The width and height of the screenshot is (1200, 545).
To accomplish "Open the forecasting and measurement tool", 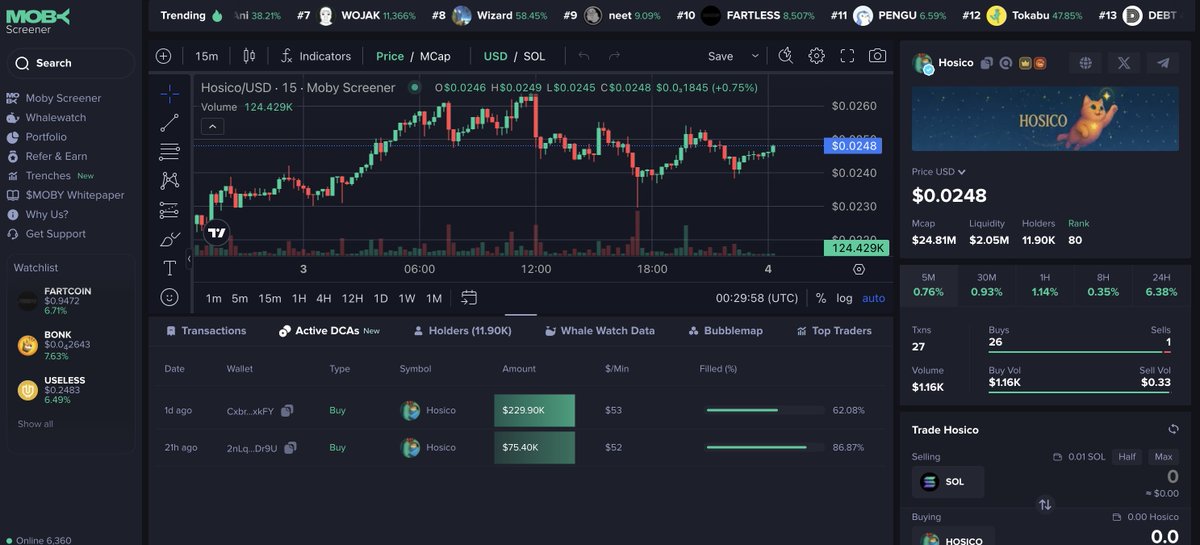I will 169,210.
